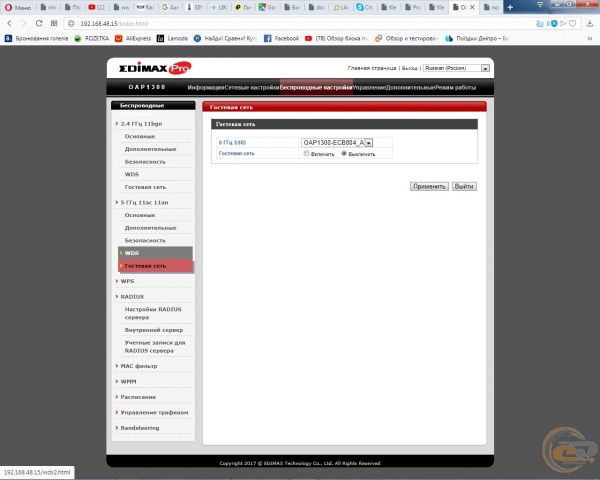
Task: Open the Facebook bookmark
Action: tap(282, 38)
